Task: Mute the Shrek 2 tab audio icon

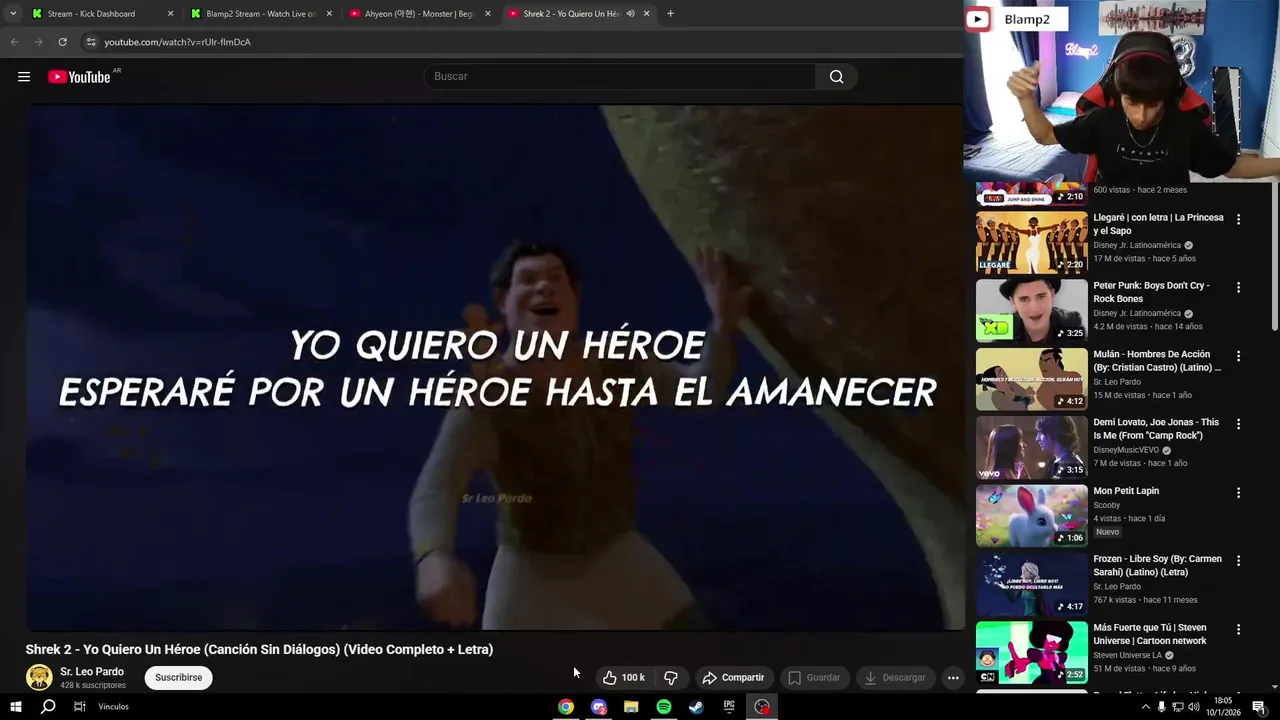Action: [630, 14]
